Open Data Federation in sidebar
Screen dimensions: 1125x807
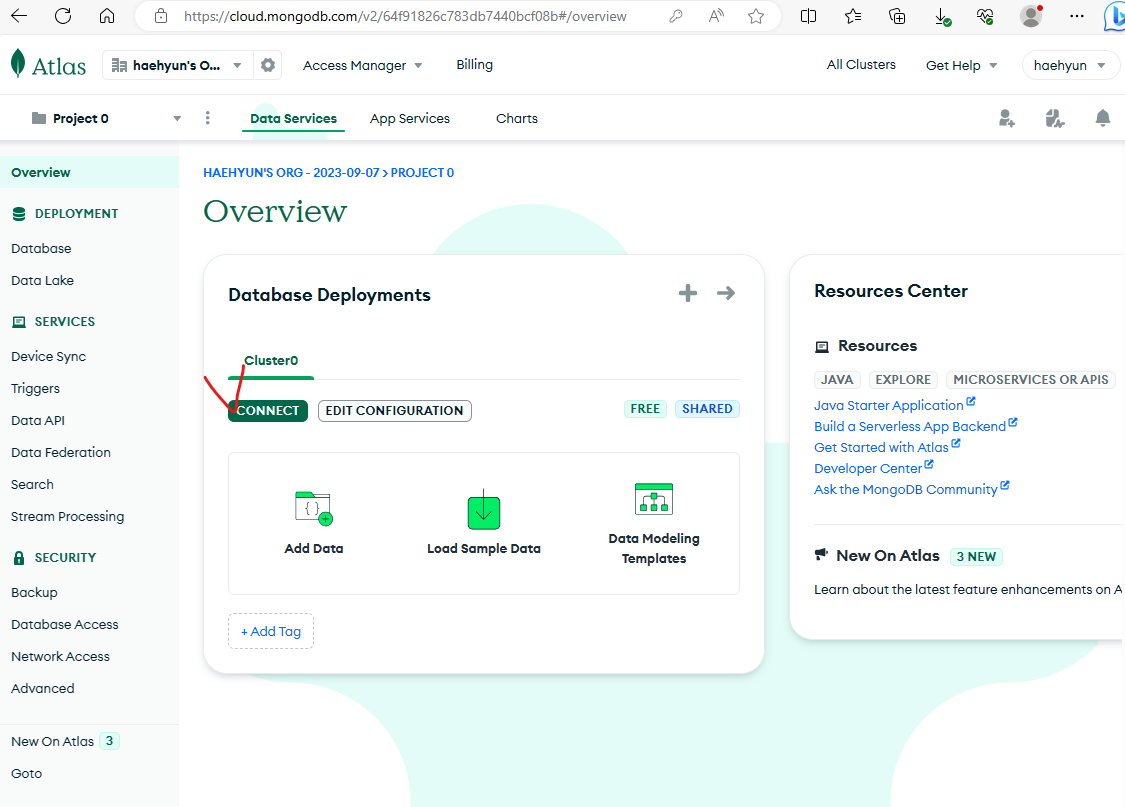point(61,453)
